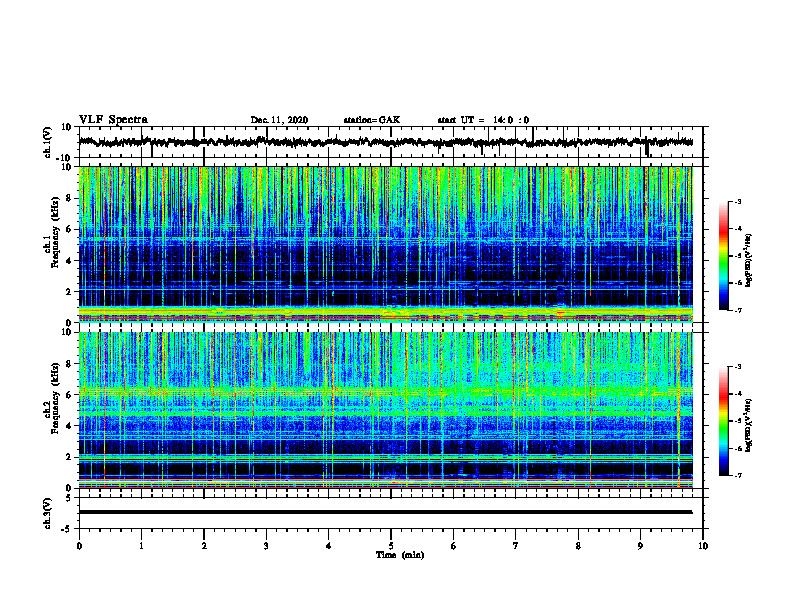Click the "-3" label atop the ch.1 color bar

737,201
